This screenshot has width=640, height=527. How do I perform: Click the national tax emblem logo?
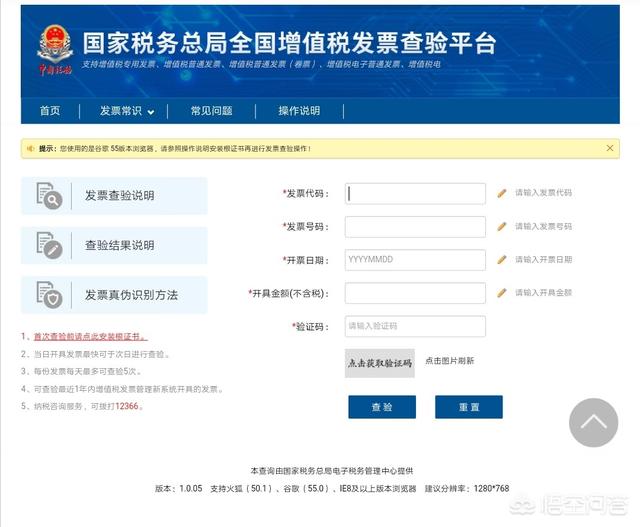coord(55,50)
